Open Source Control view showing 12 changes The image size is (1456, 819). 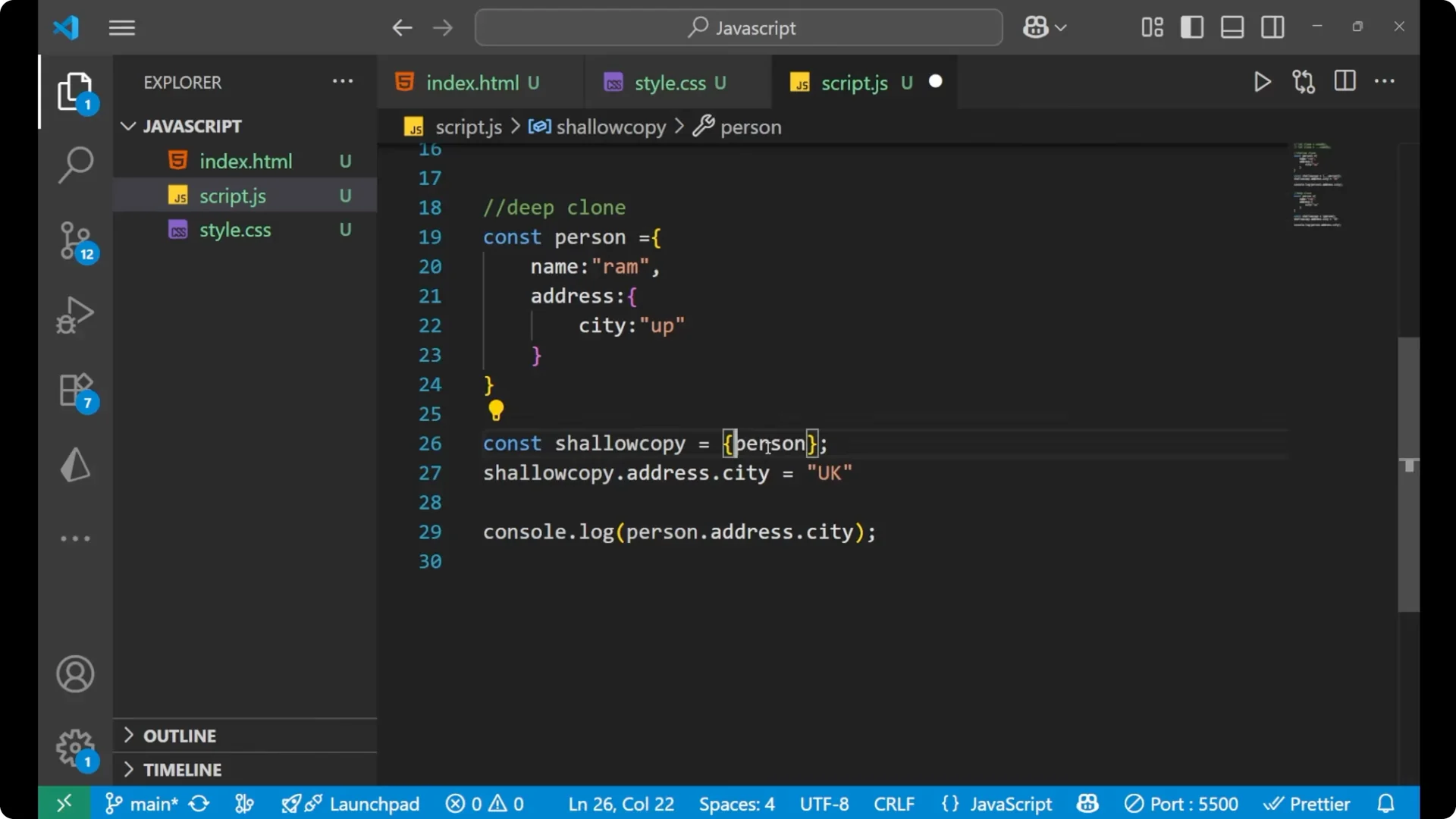coord(75,240)
